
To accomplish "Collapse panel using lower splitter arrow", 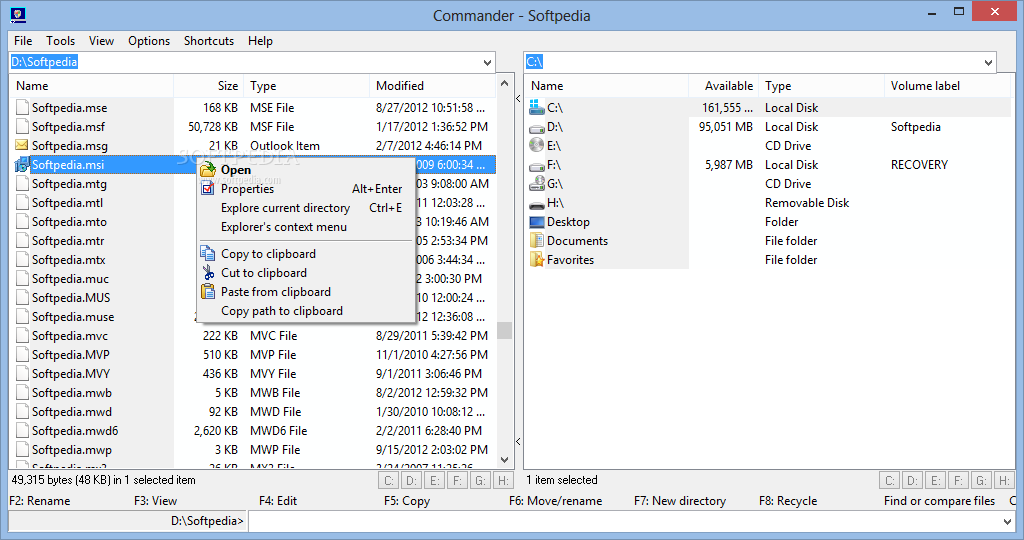I will [518, 442].
